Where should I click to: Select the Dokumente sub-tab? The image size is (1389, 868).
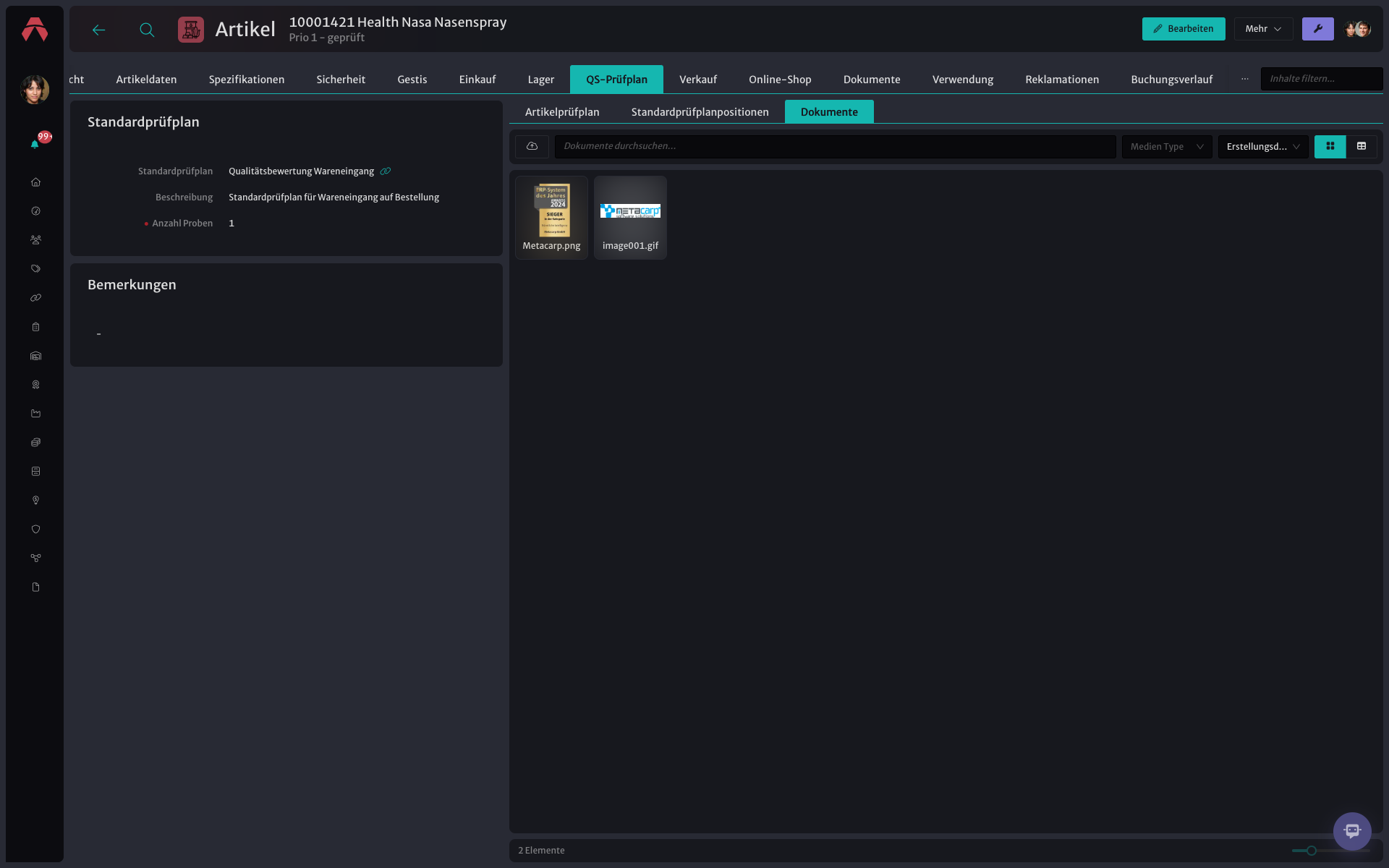pos(829,112)
